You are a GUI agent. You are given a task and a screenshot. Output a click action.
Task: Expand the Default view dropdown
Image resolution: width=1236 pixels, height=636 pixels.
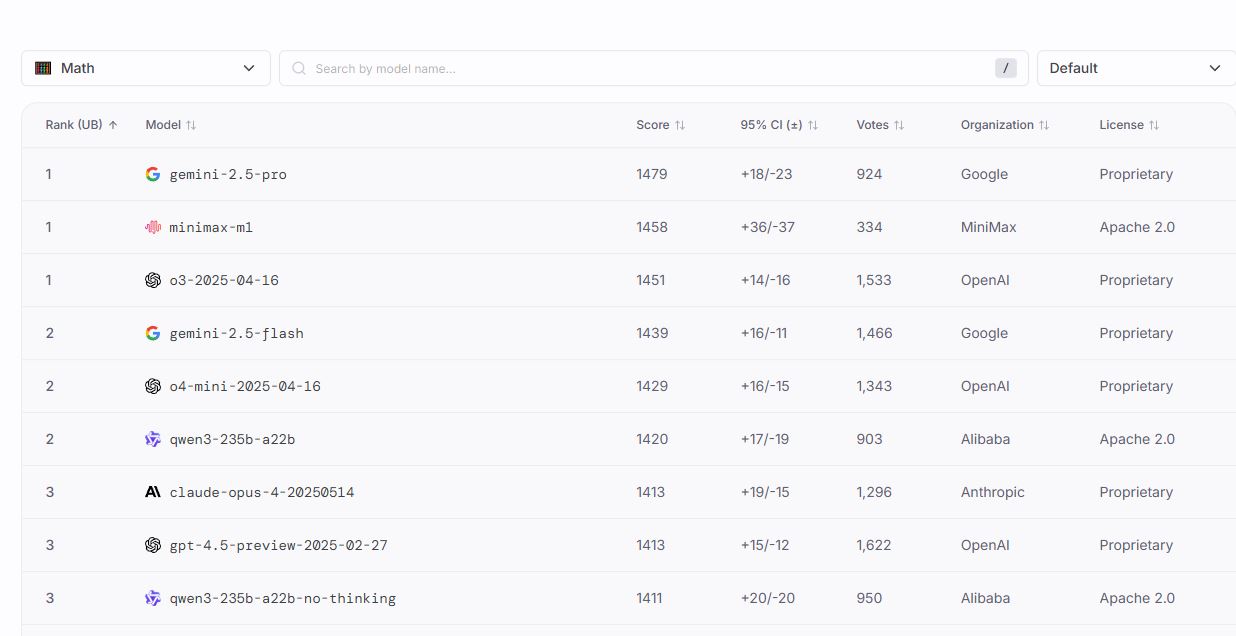[1136, 68]
